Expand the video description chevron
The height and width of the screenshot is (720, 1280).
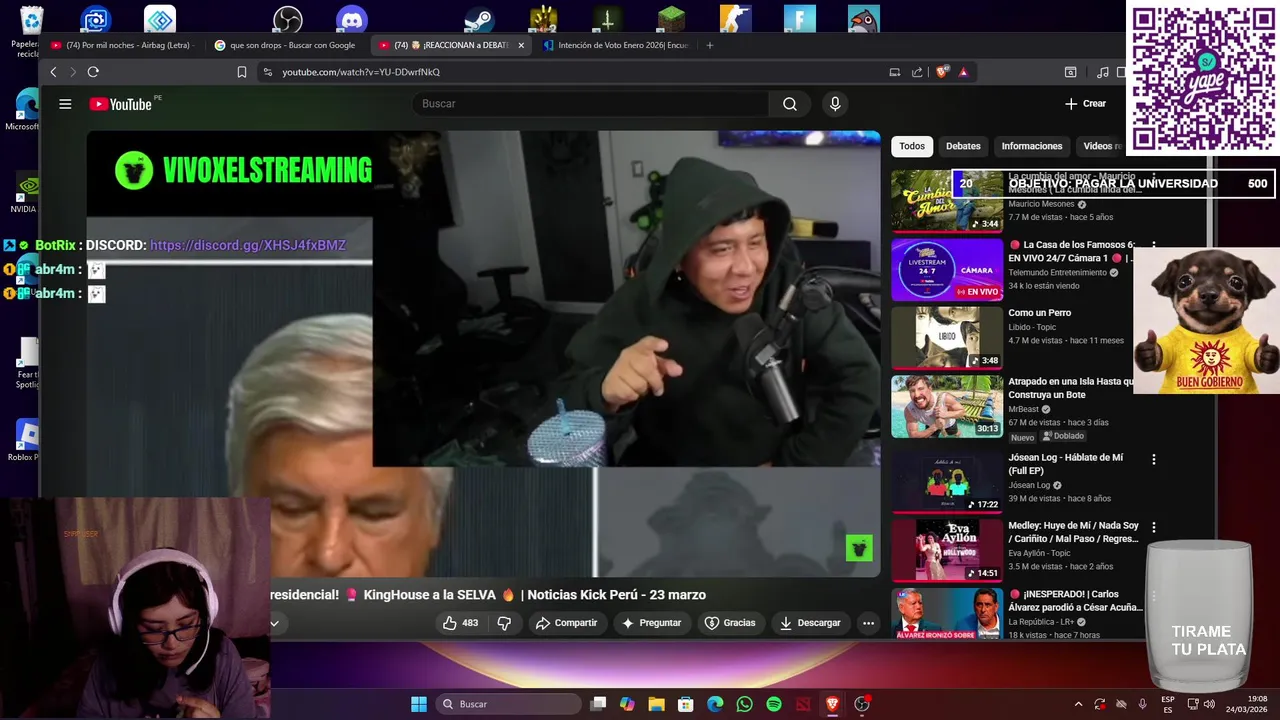(x=274, y=623)
